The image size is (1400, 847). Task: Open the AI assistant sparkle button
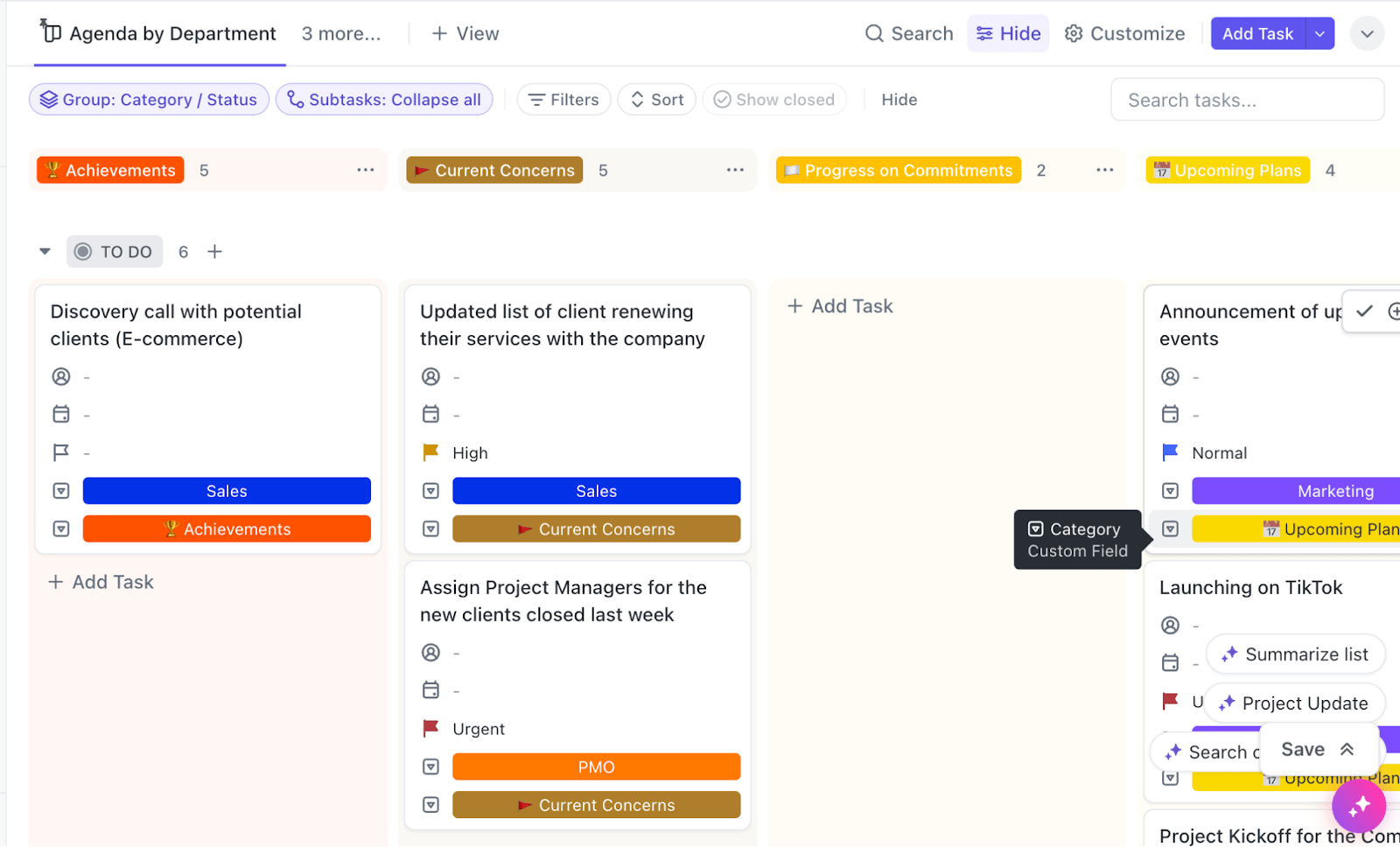(1358, 806)
